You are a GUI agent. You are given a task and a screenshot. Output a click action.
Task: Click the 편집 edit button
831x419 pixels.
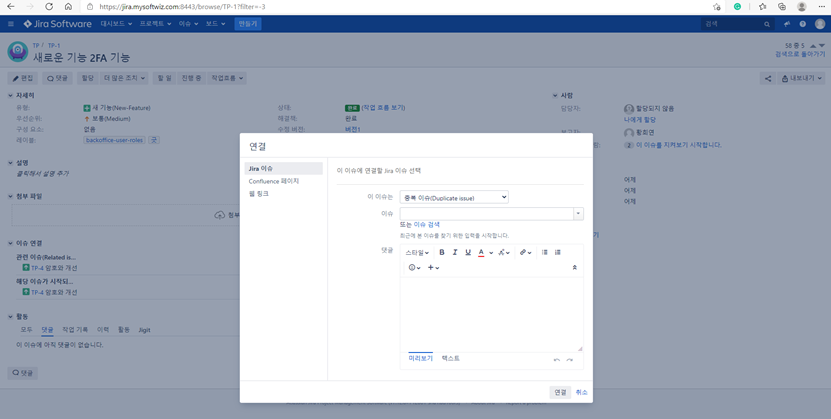coord(23,78)
